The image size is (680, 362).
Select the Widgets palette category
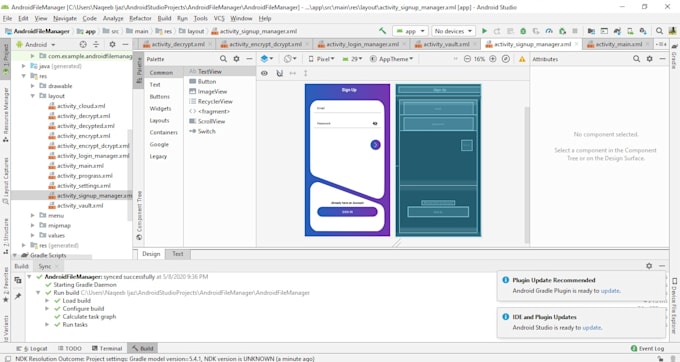(160, 108)
